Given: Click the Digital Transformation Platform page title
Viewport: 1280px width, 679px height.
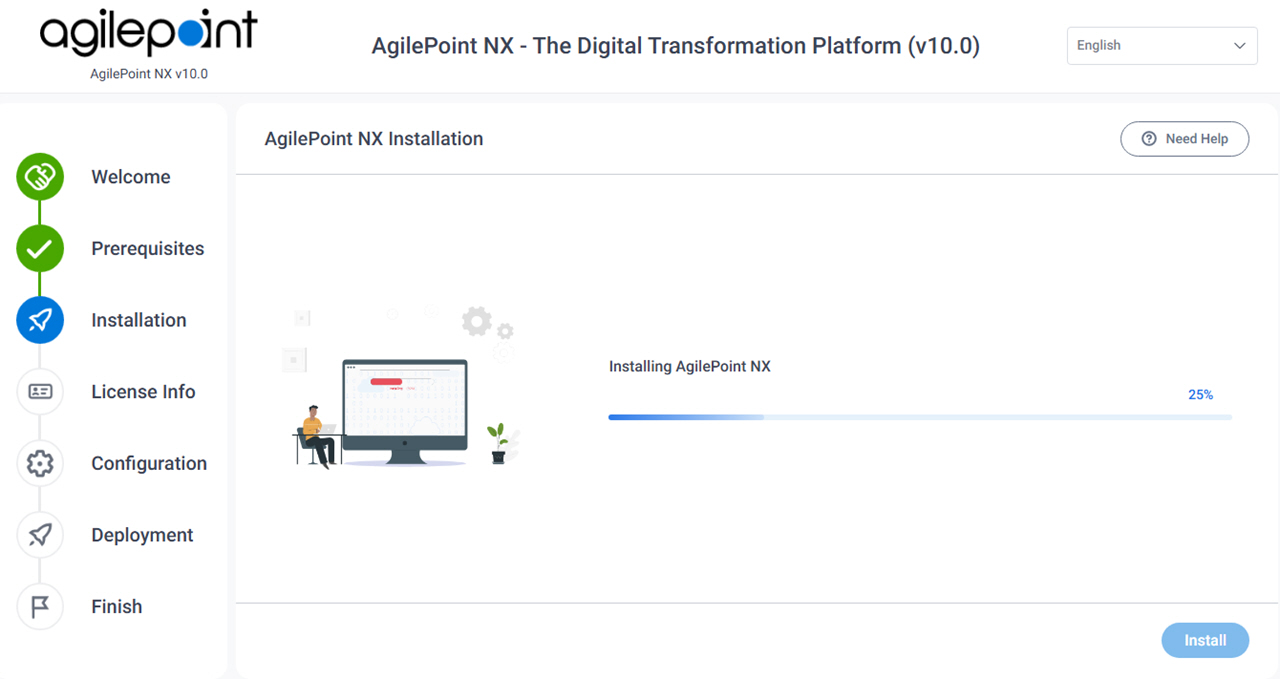Looking at the screenshot, I should click(x=676, y=46).
